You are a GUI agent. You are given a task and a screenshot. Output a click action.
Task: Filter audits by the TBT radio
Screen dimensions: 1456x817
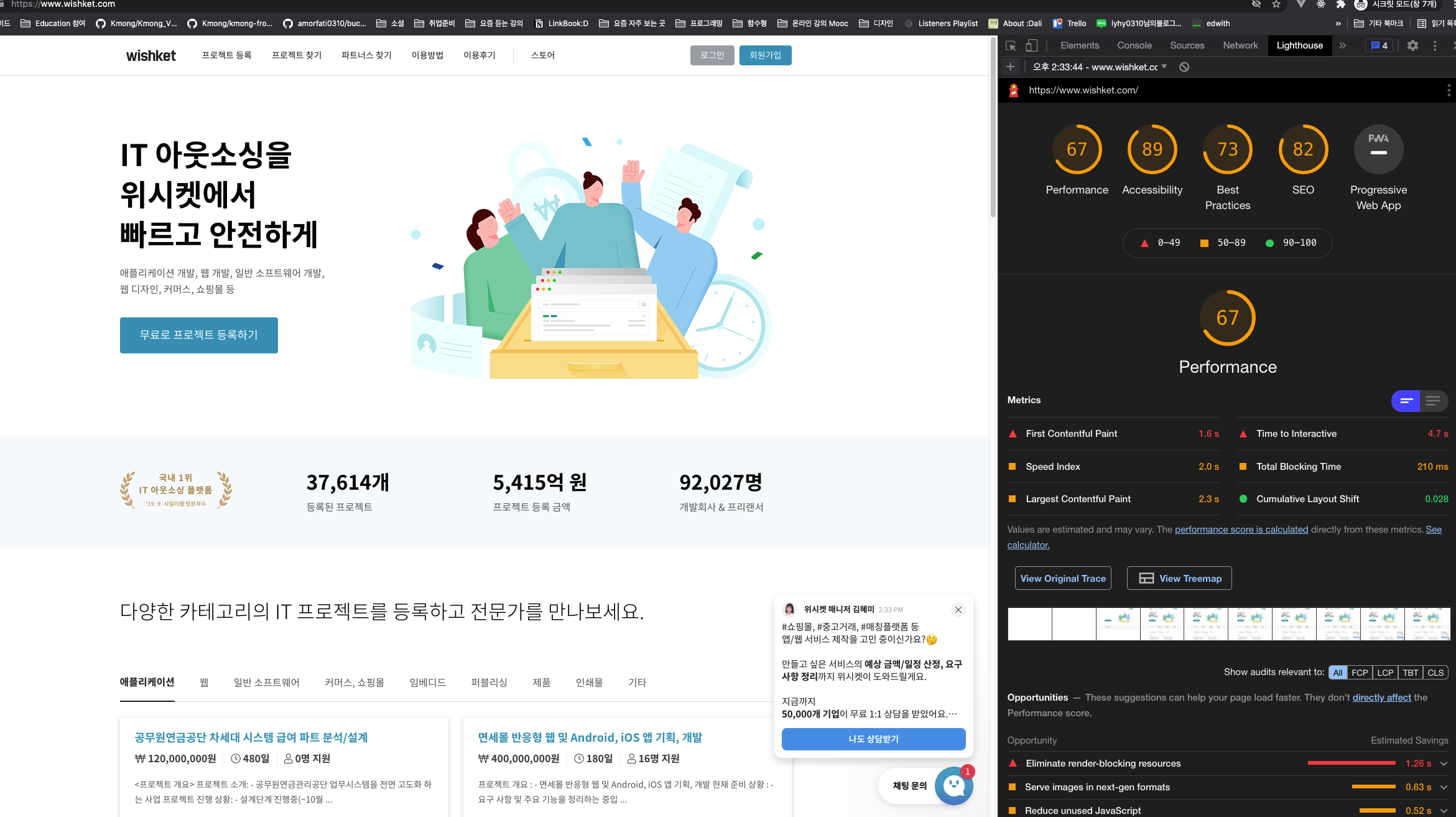1410,673
